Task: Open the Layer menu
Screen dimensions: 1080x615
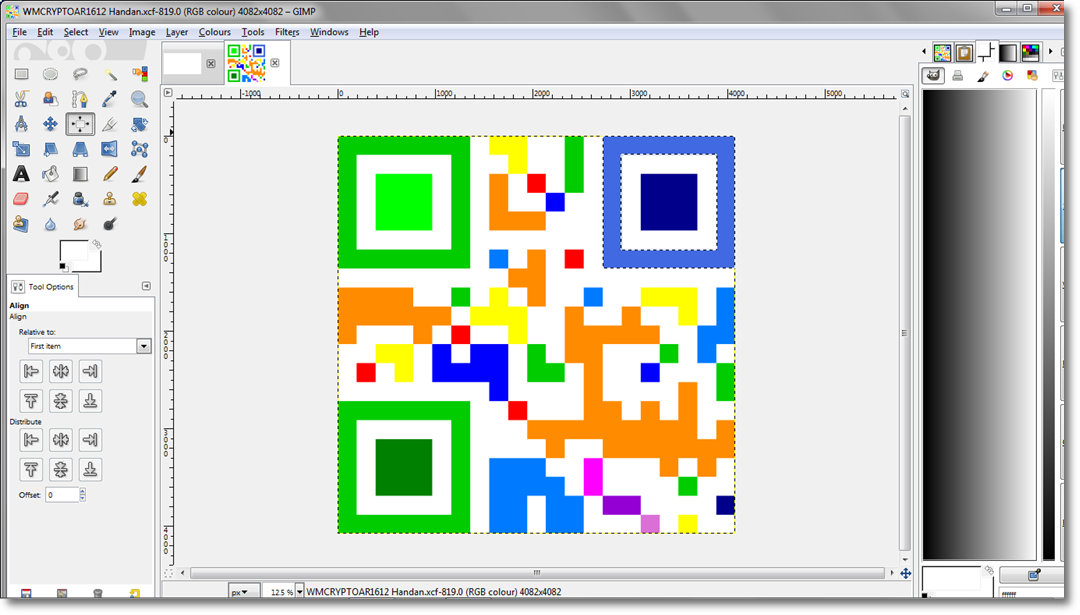Action: click(177, 32)
